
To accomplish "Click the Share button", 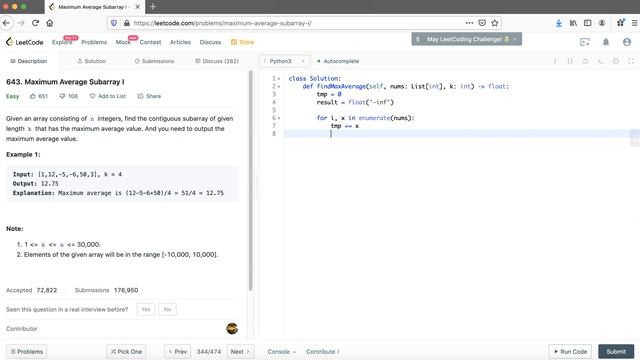I will (149, 96).
